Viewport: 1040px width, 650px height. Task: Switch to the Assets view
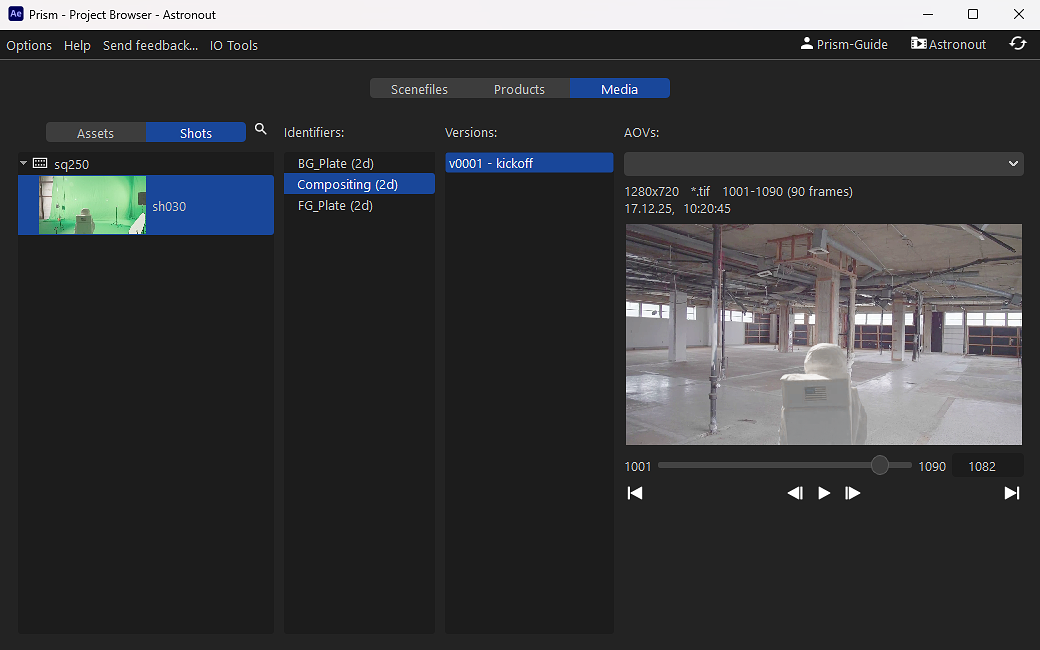pos(95,132)
